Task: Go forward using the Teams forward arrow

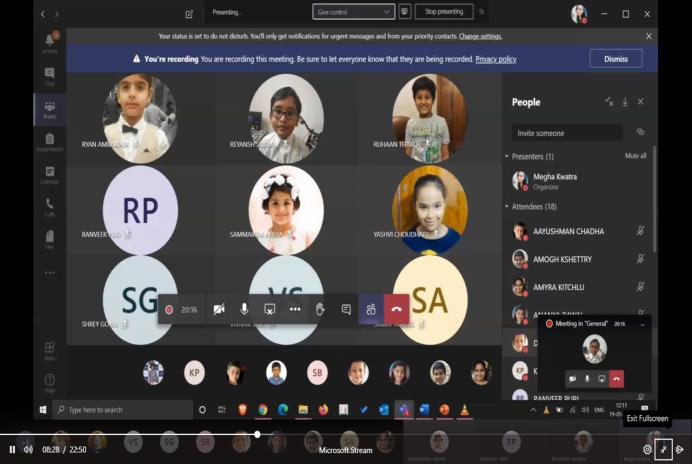Action: pyautogui.click(x=57, y=14)
